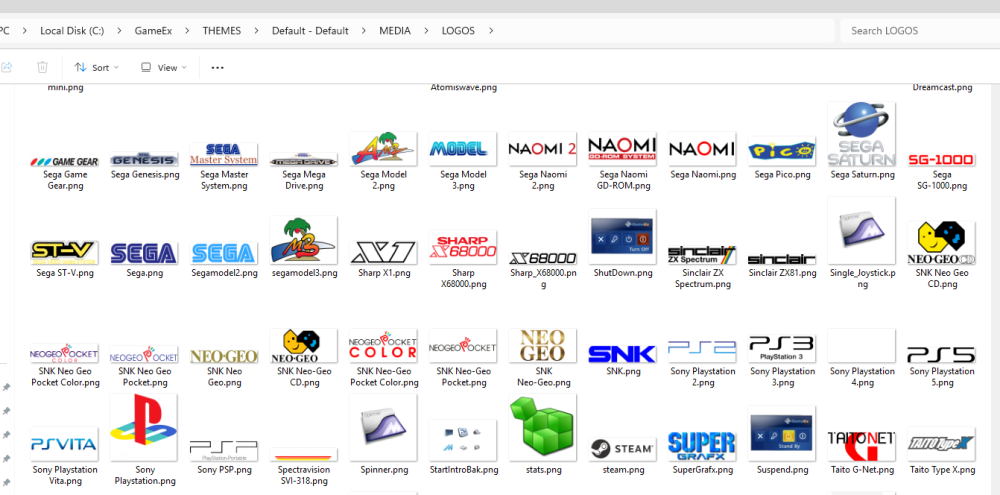Click the Single_Joystick.png file thumbnail
This screenshot has height=495, width=1000.
pos(862,230)
